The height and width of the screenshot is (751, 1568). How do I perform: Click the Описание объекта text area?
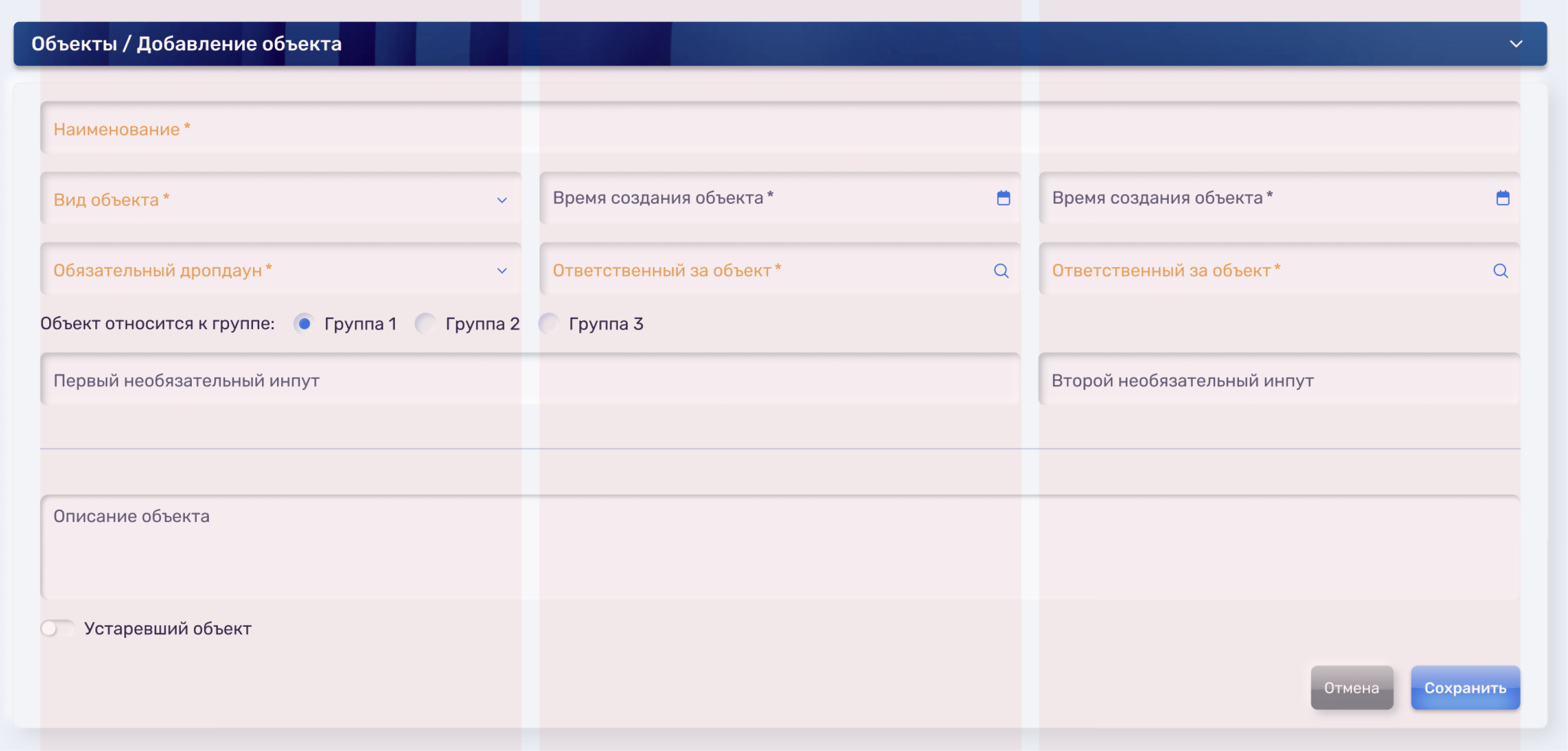[x=780, y=547]
